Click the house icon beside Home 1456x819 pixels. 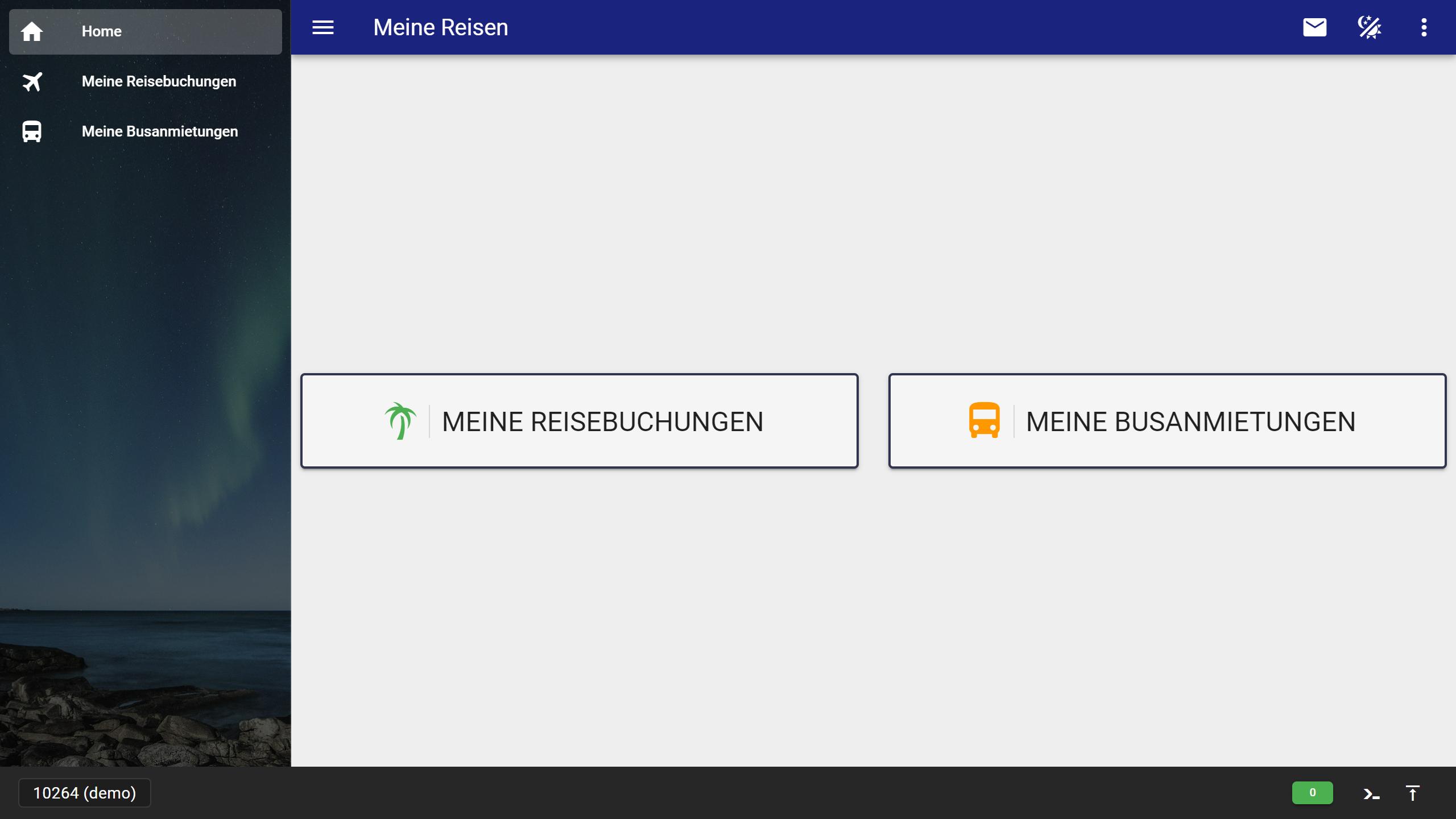point(32,31)
